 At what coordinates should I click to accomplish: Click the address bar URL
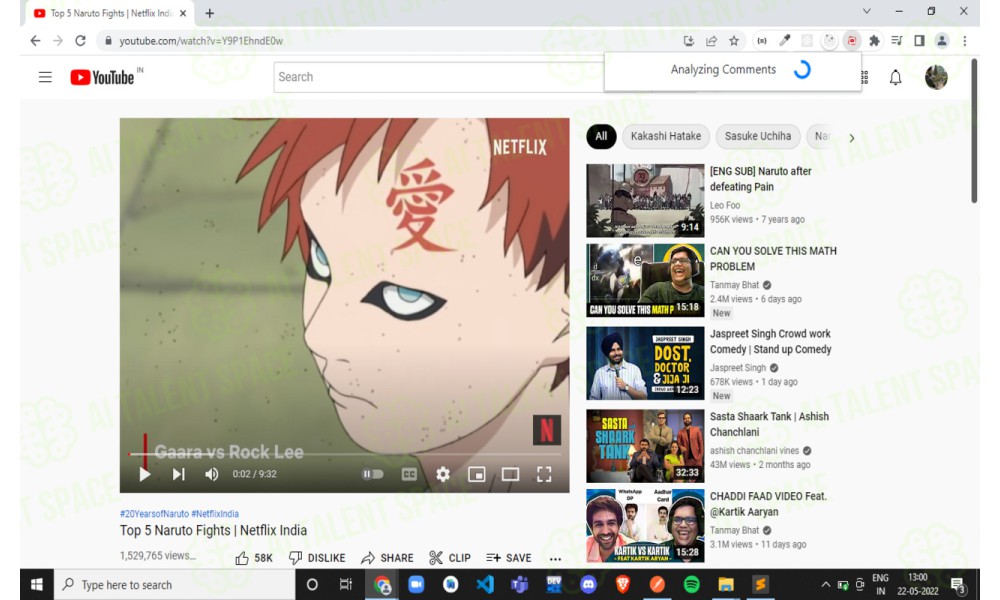(201, 41)
